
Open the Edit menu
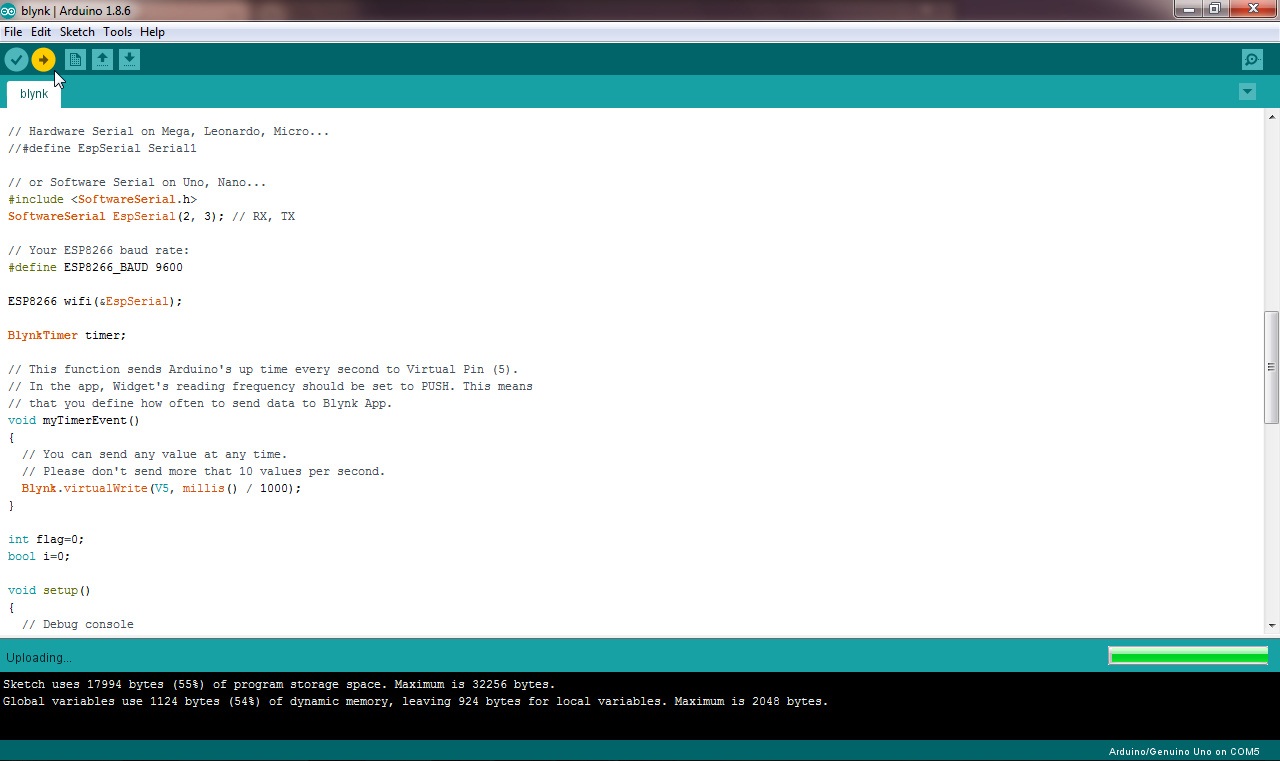[41, 32]
